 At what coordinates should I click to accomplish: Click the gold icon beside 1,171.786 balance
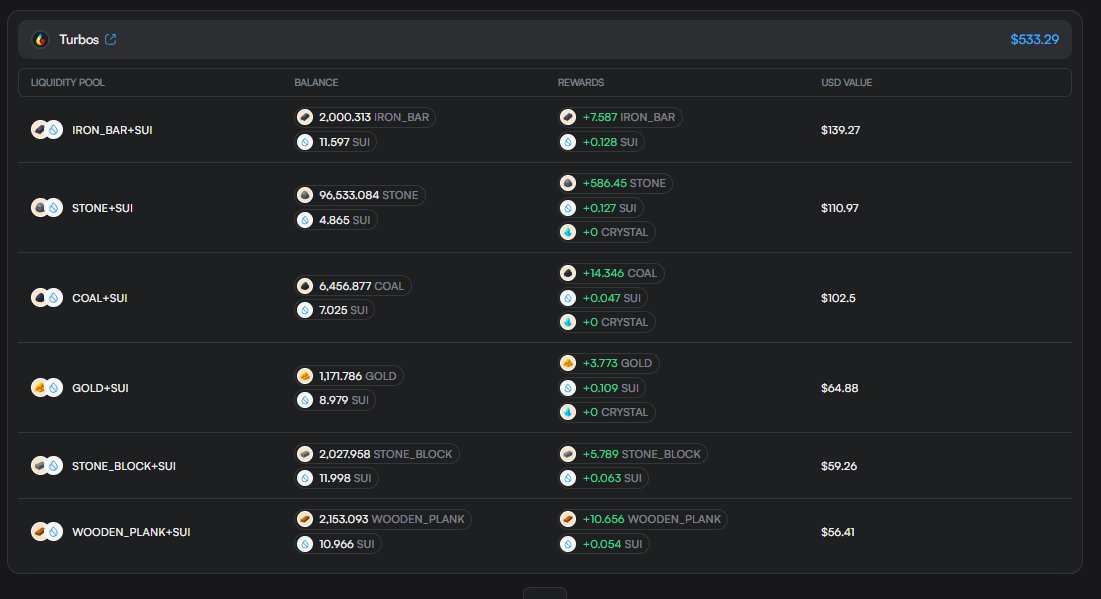305,376
